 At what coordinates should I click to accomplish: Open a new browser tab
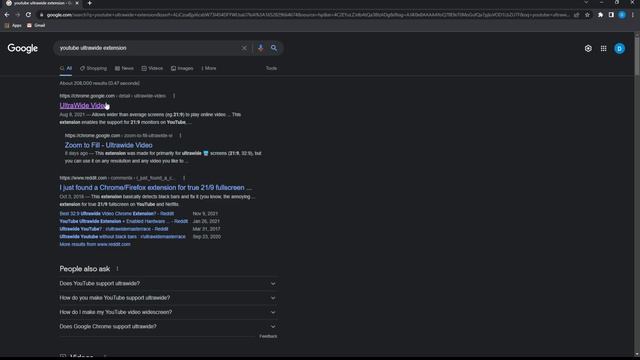[x=89, y=3]
